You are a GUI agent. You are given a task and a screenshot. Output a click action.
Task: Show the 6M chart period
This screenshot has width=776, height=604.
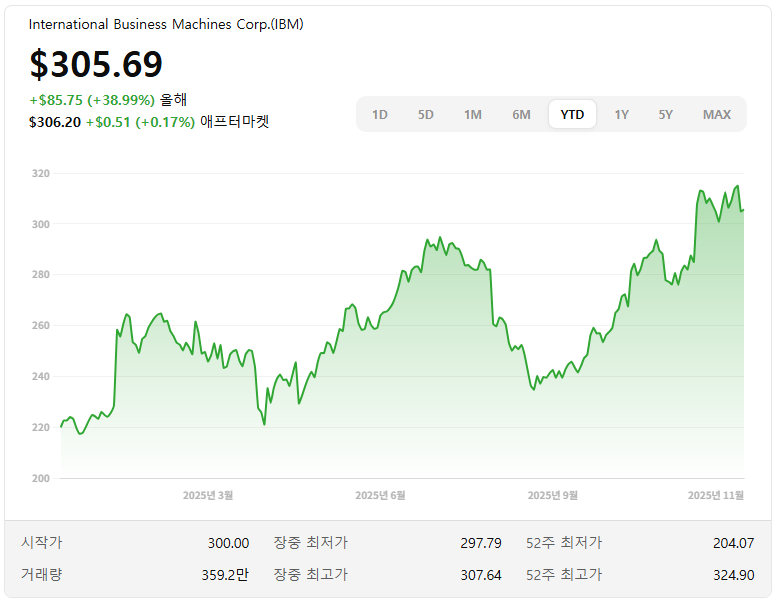coord(521,115)
